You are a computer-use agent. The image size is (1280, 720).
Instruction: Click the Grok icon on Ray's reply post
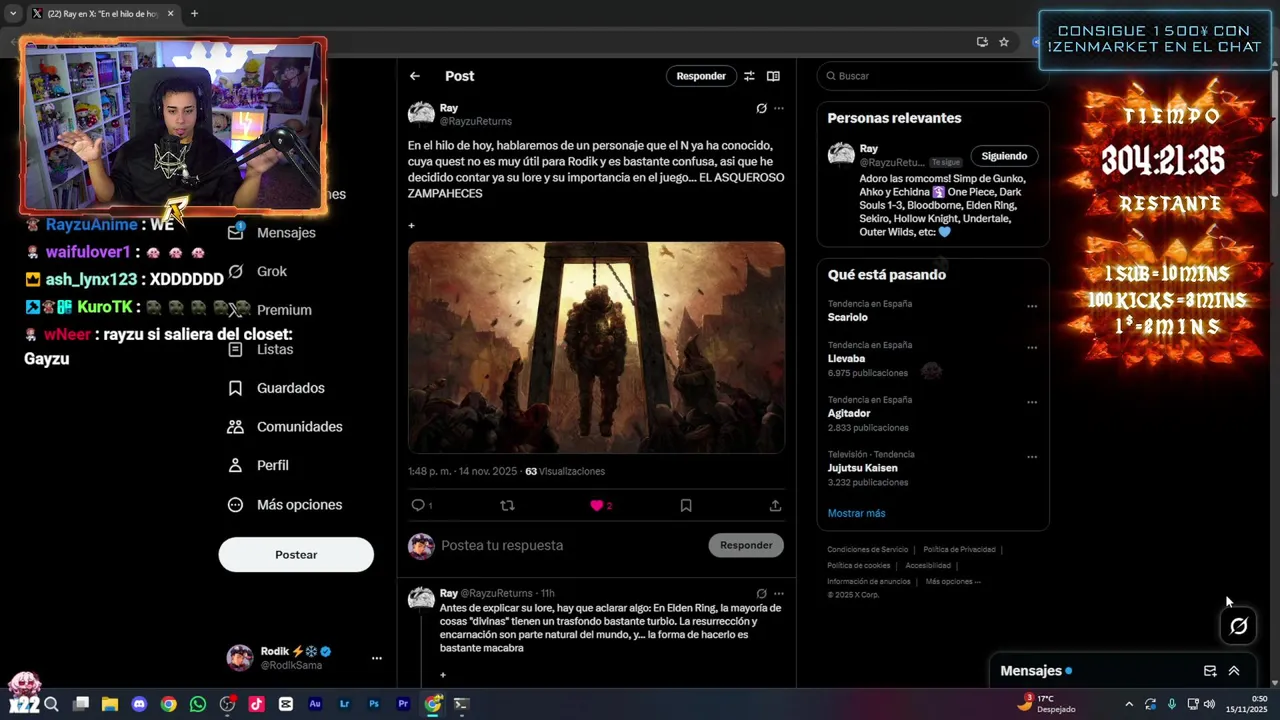coord(761,593)
